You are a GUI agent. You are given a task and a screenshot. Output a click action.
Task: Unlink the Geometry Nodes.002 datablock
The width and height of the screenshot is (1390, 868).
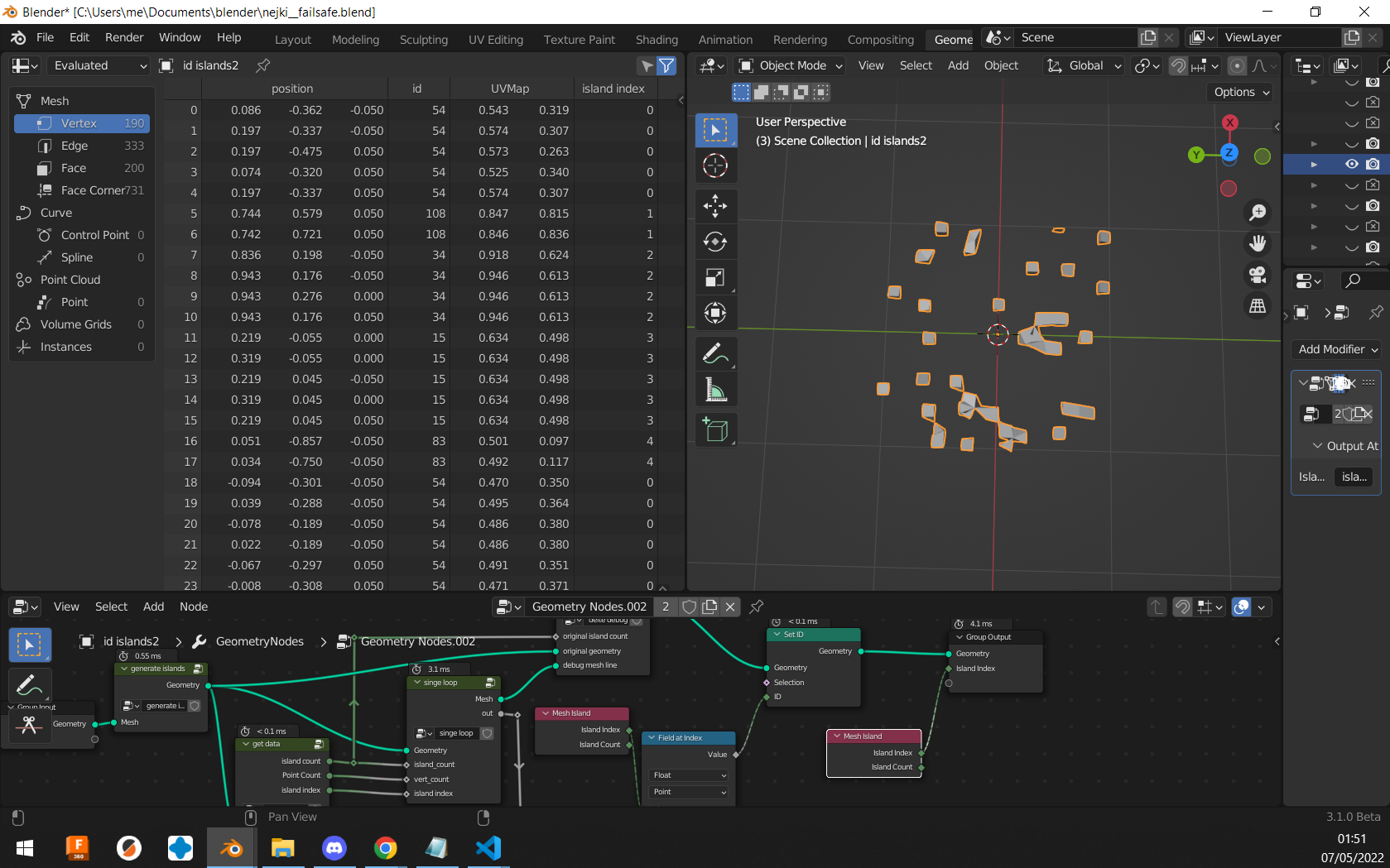730,607
